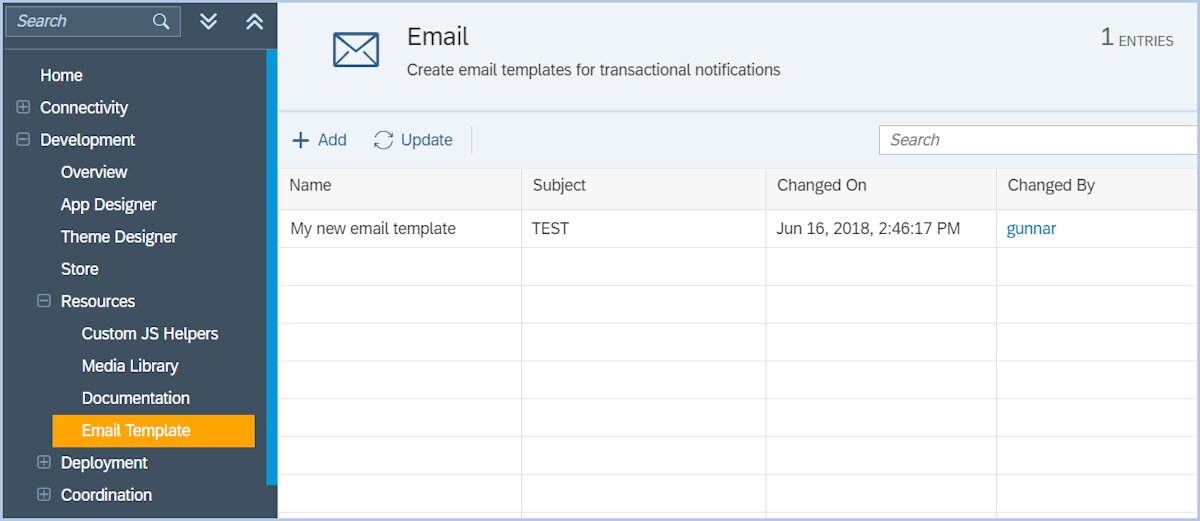Screen dimensions: 1200x521
Task: Collapse all nodes with double-up chevron icon
Action: (x=255, y=22)
